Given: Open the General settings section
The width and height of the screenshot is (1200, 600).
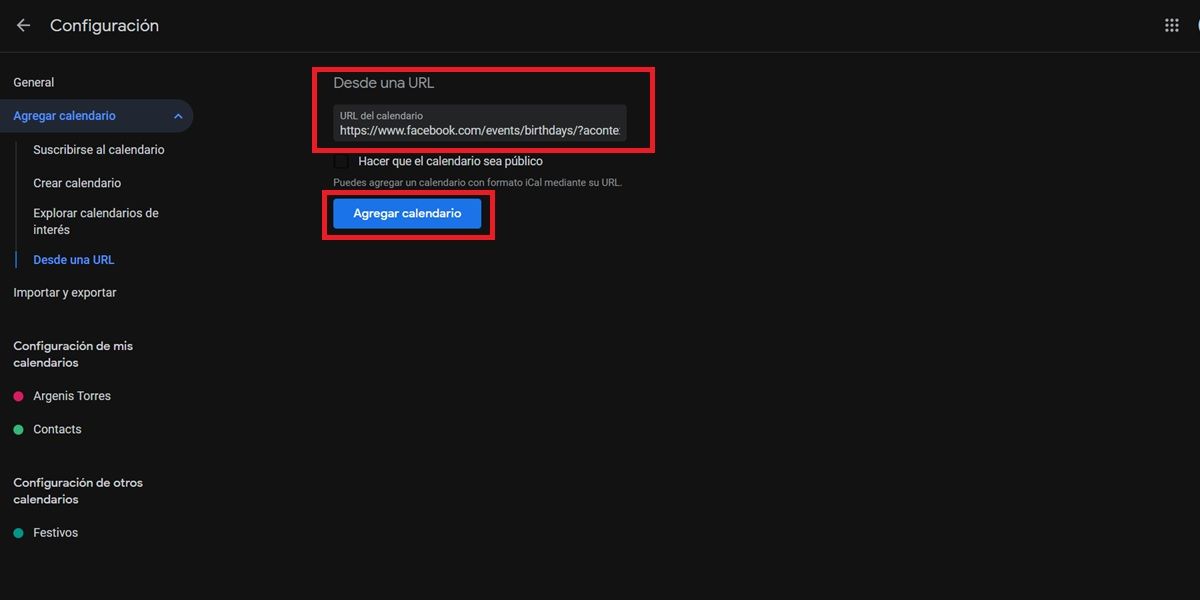Looking at the screenshot, I should 34,83.
